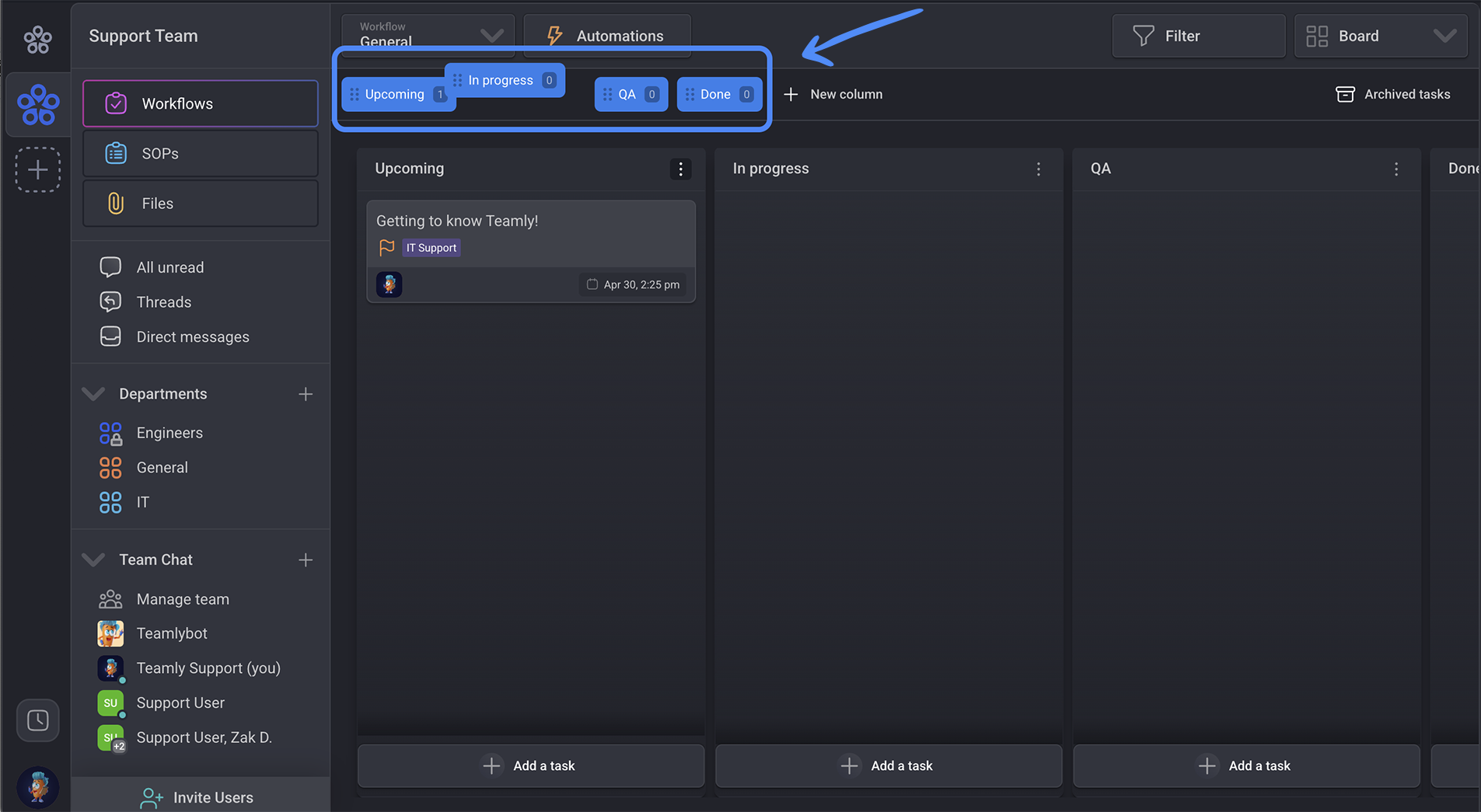Click the Manage team people icon
Viewport: 1481px width, 812px height.
click(110, 599)
